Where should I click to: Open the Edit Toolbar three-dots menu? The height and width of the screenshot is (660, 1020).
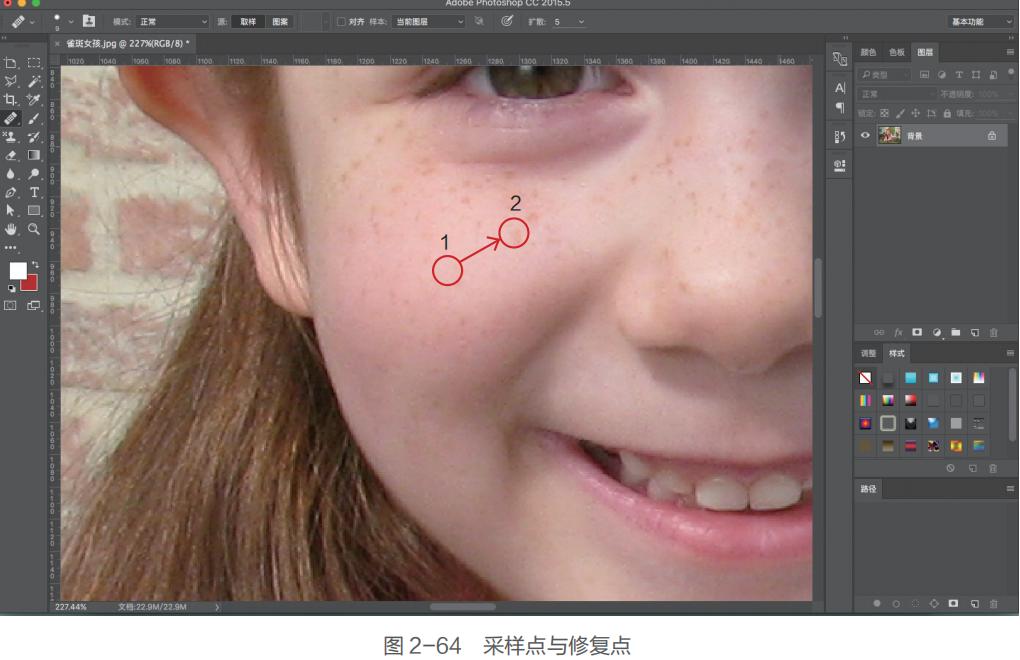point(10,248)
